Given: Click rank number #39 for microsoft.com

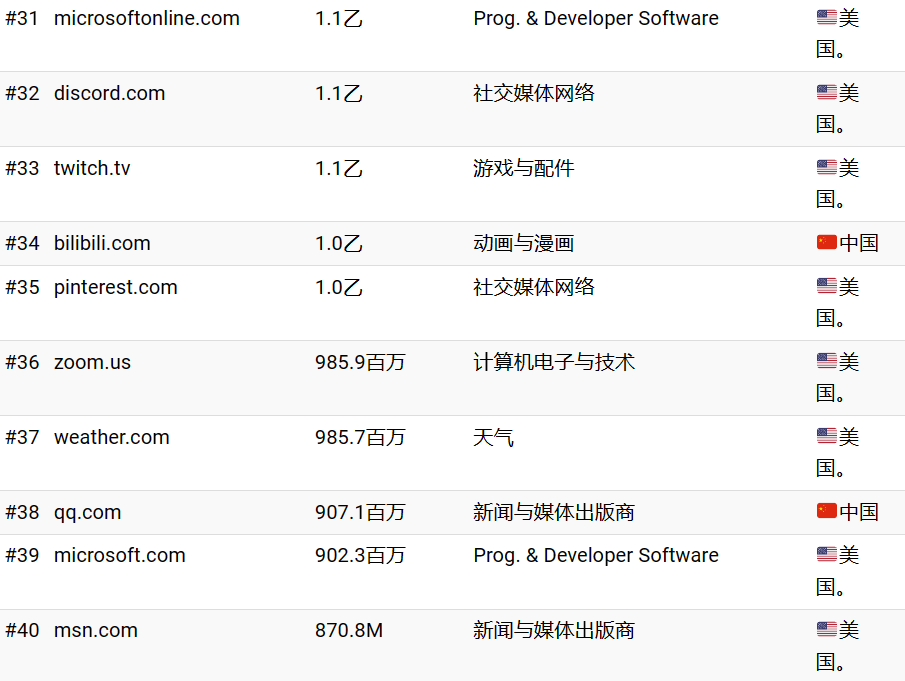Looking at the screenshot, I should [22, 555].
